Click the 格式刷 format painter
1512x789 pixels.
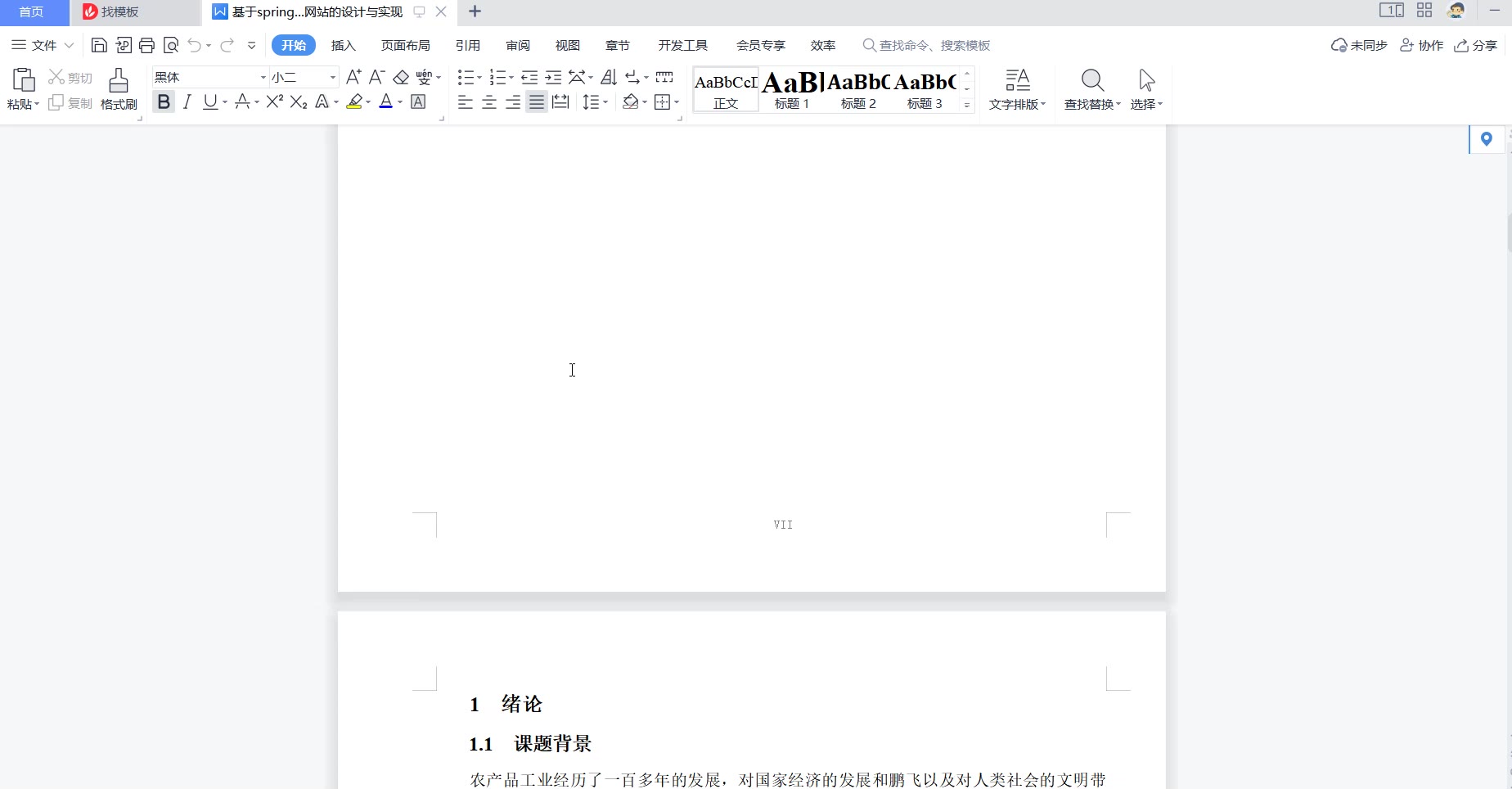tap(119, 89)
